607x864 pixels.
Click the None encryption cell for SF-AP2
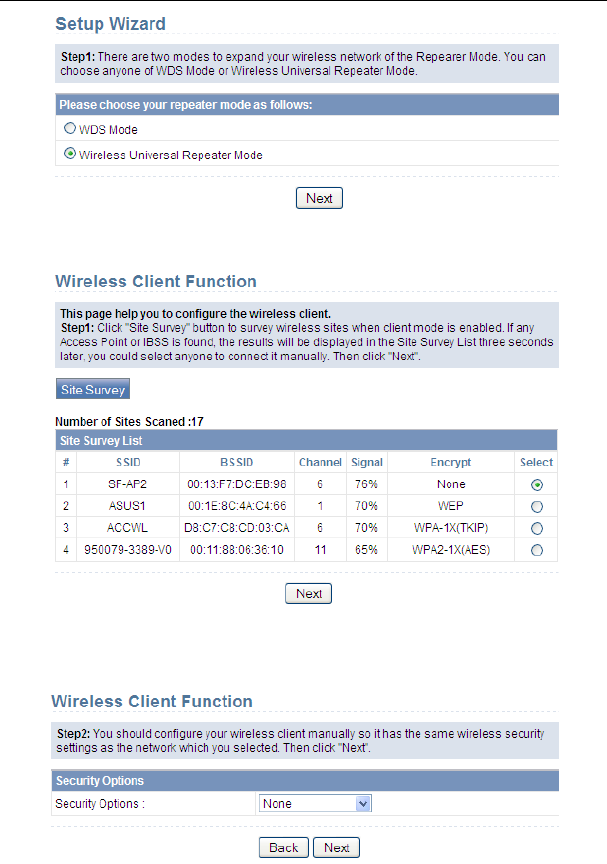point(451,484)
